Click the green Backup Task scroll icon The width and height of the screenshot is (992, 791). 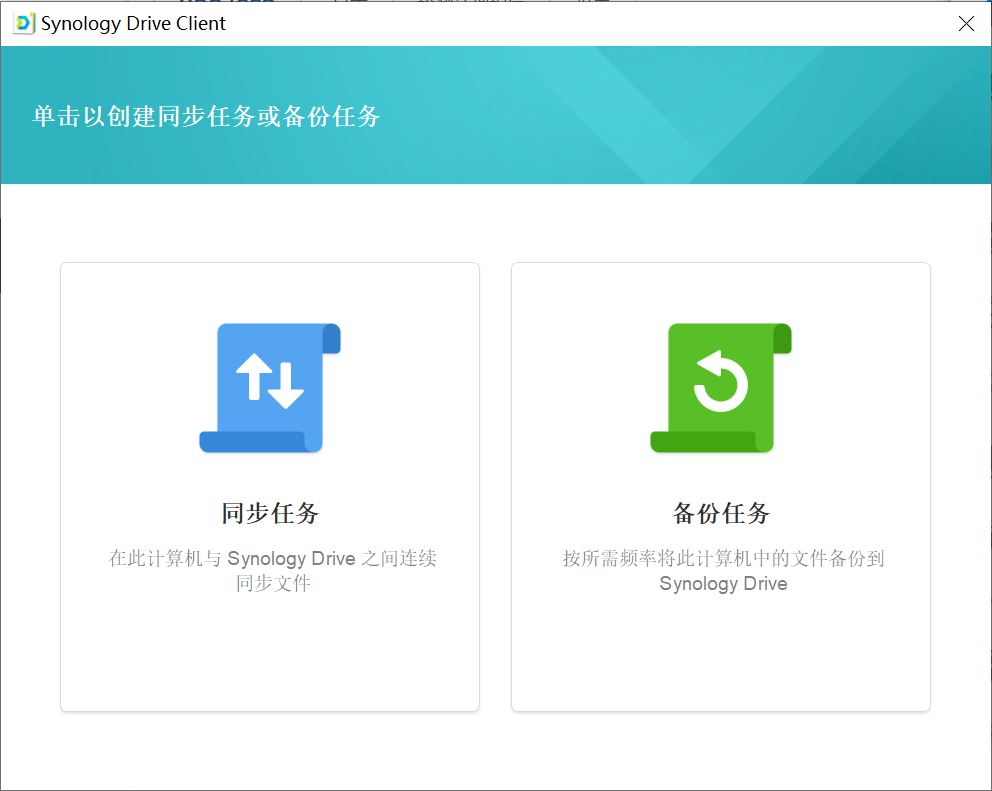[721, 388]
